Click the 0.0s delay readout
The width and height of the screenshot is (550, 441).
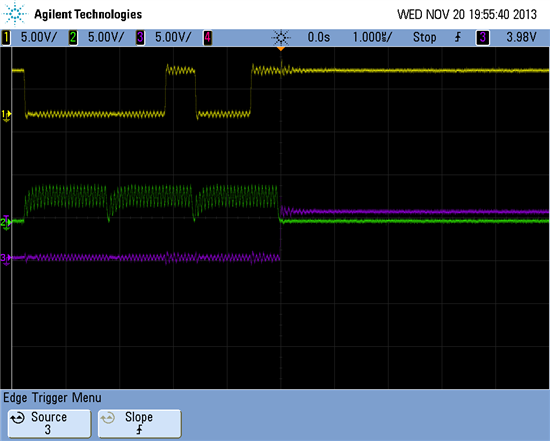(318, 37)
